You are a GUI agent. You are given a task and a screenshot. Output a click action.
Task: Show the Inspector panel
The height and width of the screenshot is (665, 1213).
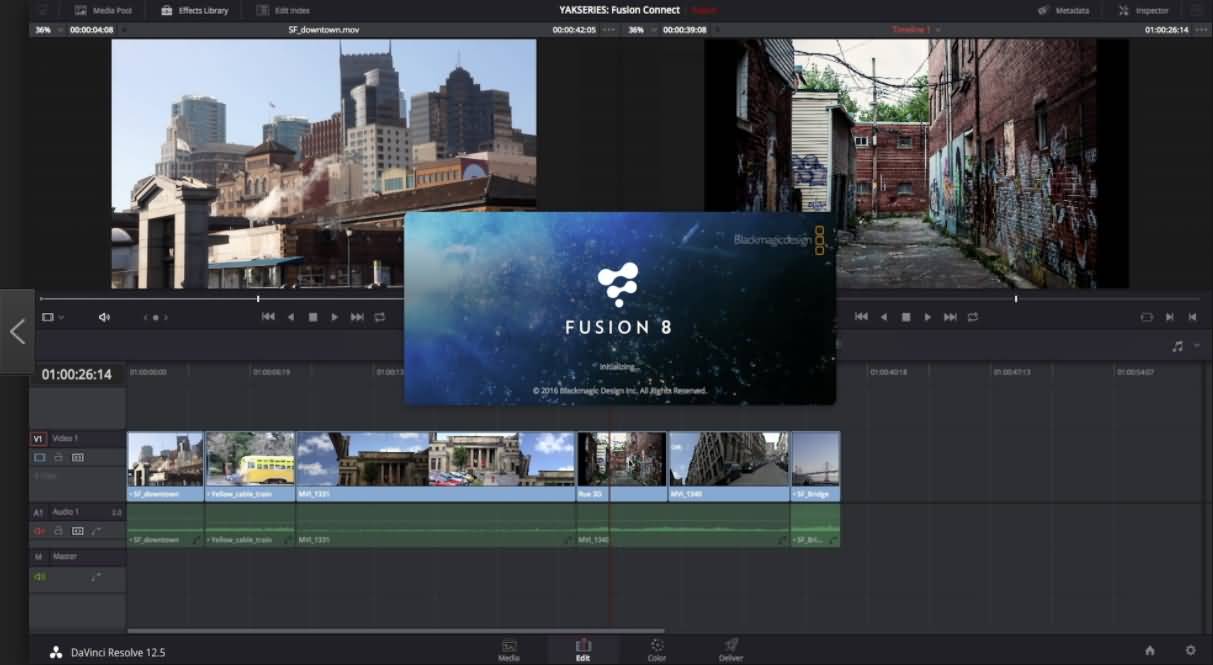coord(1143,10)
